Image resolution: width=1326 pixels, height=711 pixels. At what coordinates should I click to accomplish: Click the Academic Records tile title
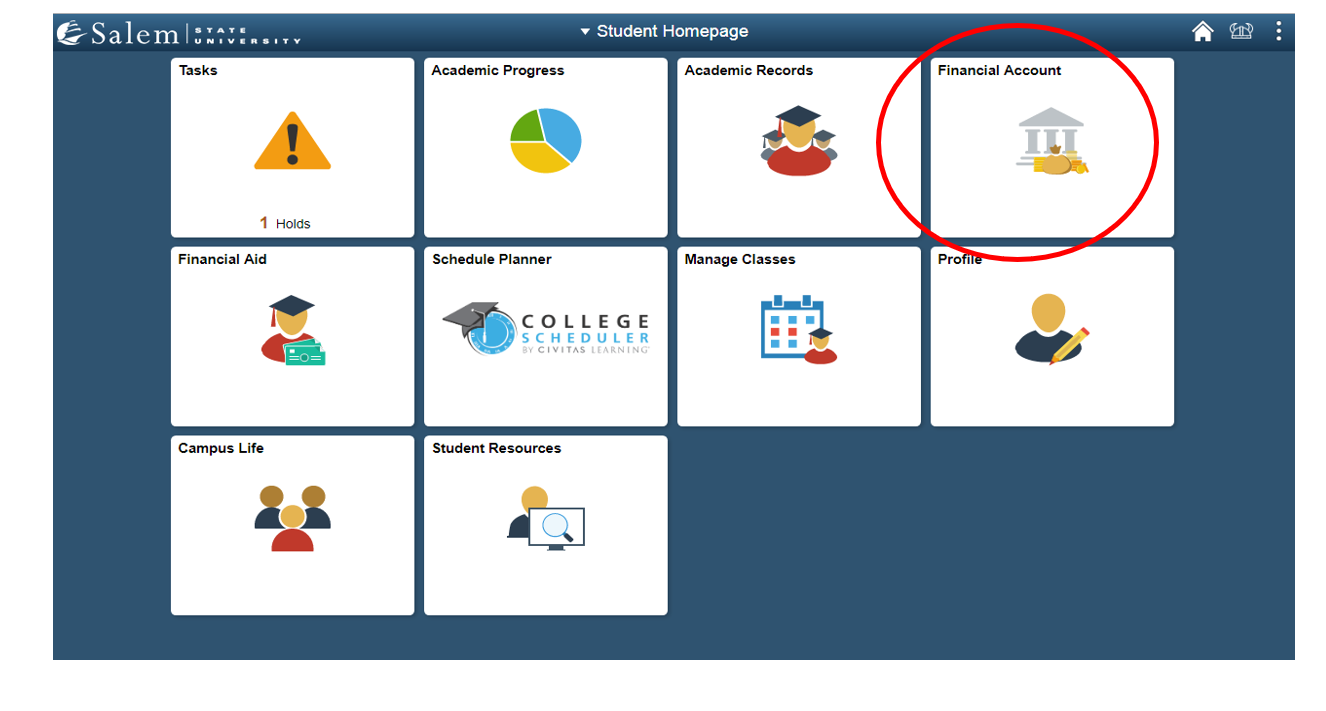(749, 70)
